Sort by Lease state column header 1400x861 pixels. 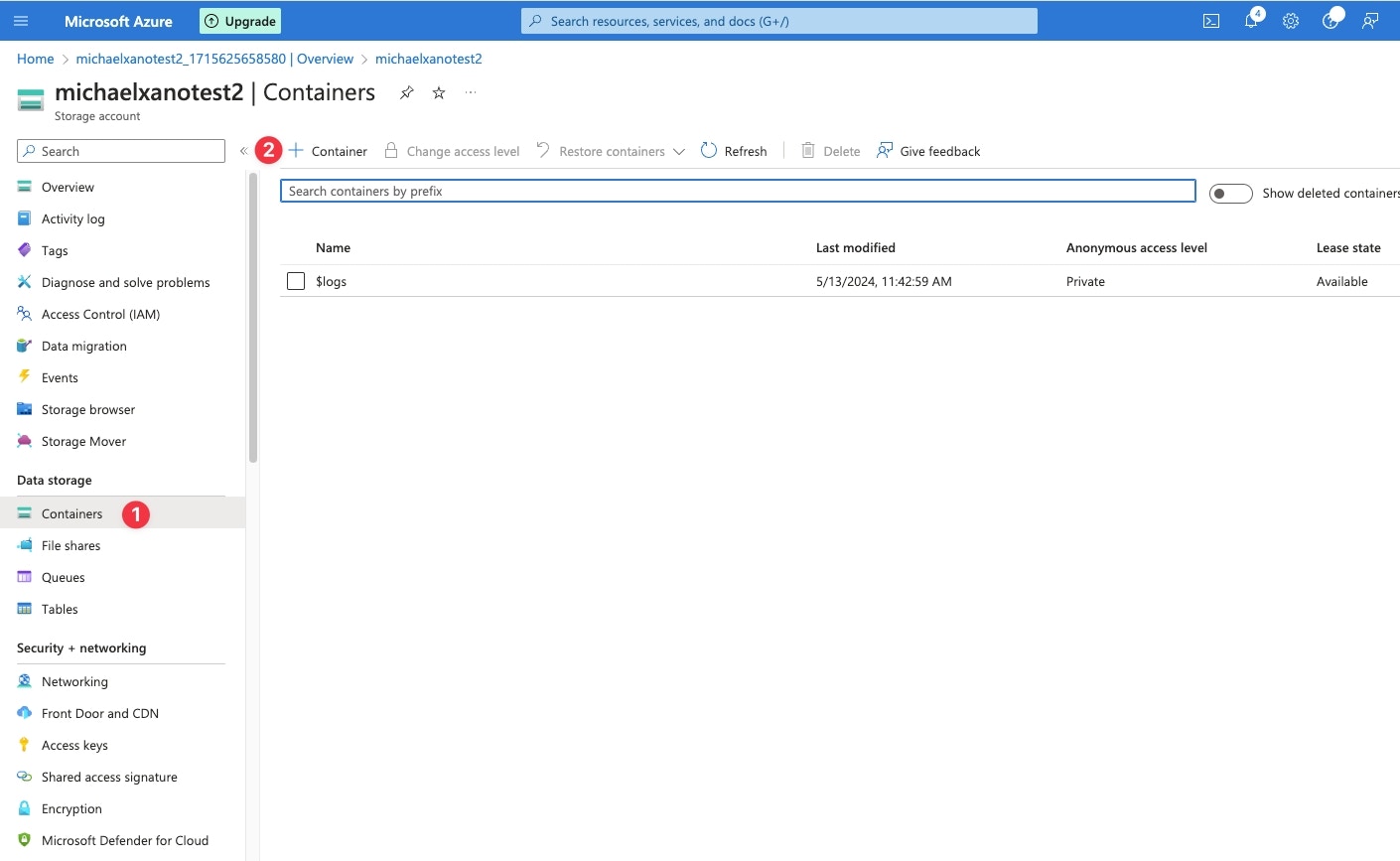[1348, 247]
